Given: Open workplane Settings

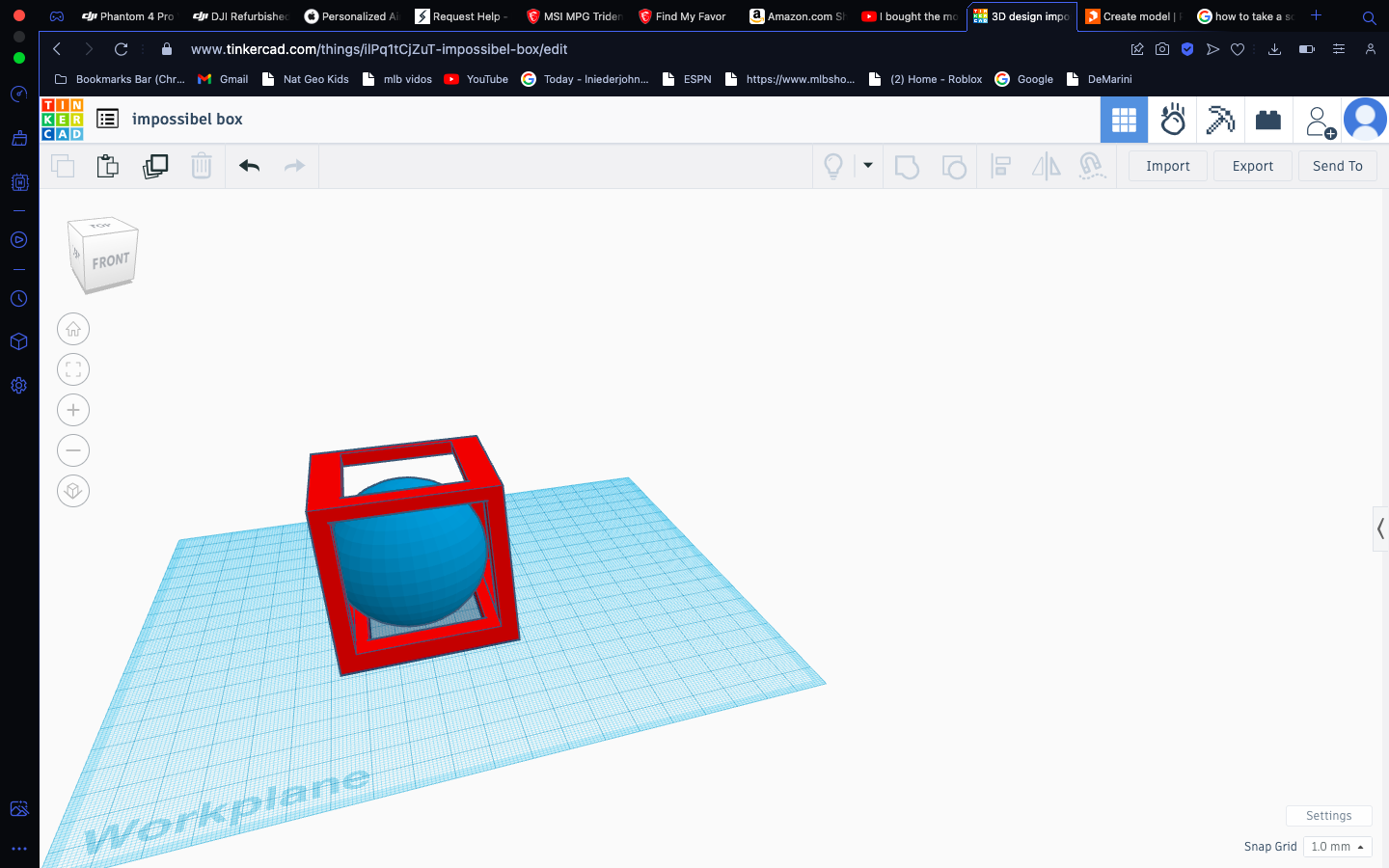Looking at the screenshot, I should pyautogui.click(x=1329, y=816).
